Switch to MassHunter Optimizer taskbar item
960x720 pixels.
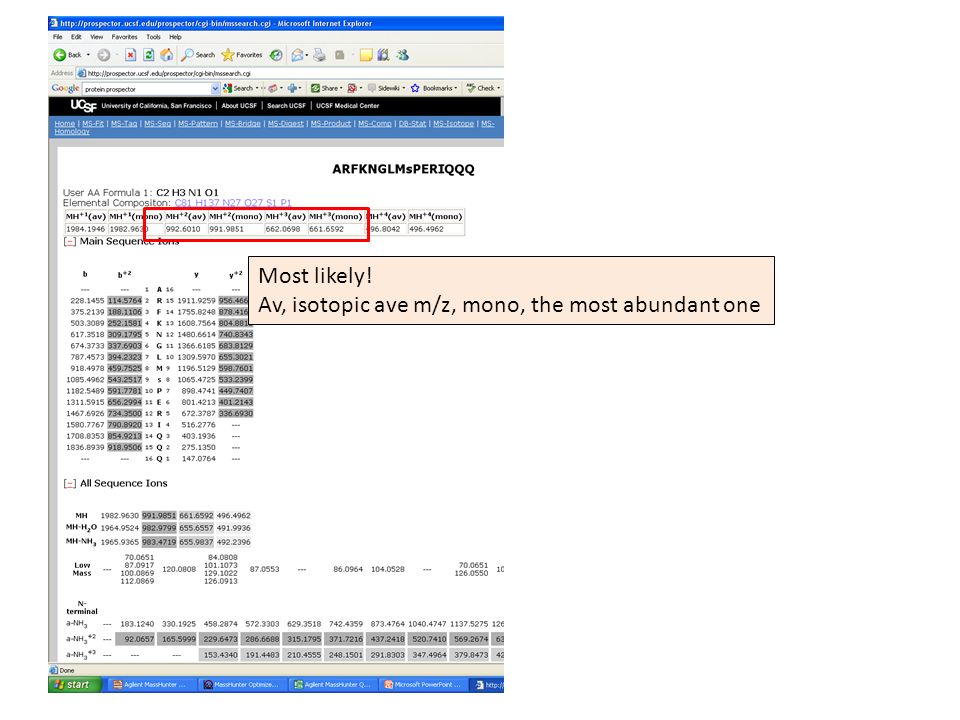(x=241, y=684)
